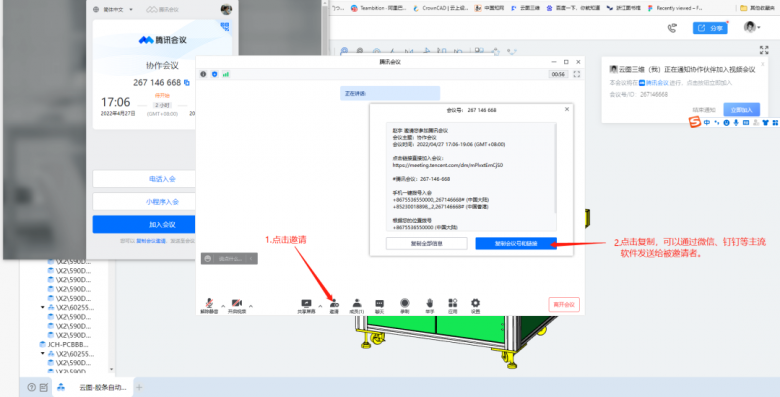Viewport: 780px width, 397px height.
Task: Unmute the microphone in meeting toolbar
Action: (209, 305)
